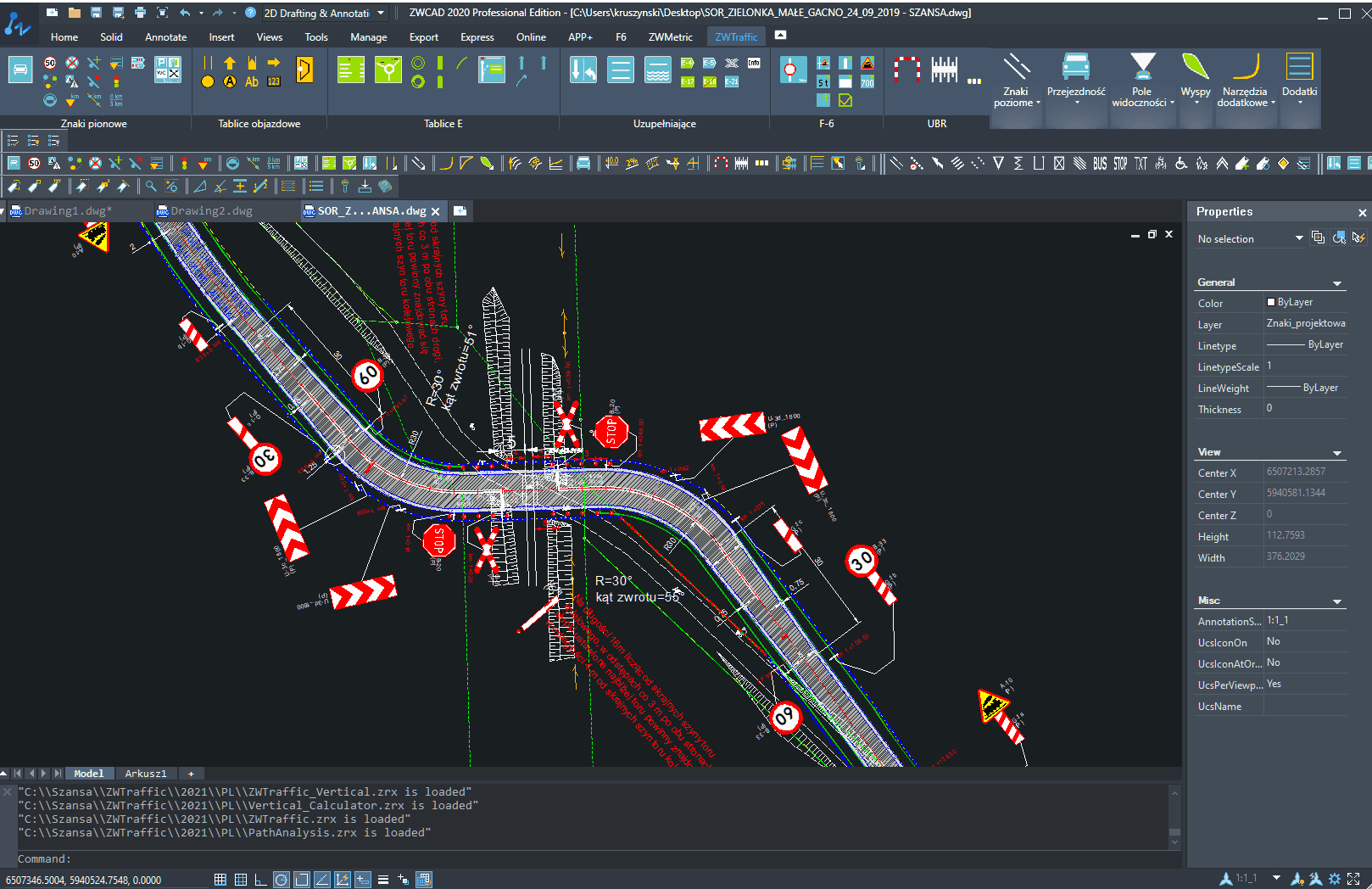Open the Express ribbon tab
This screenshot has width=1372, height=889.
click(477, 37)
